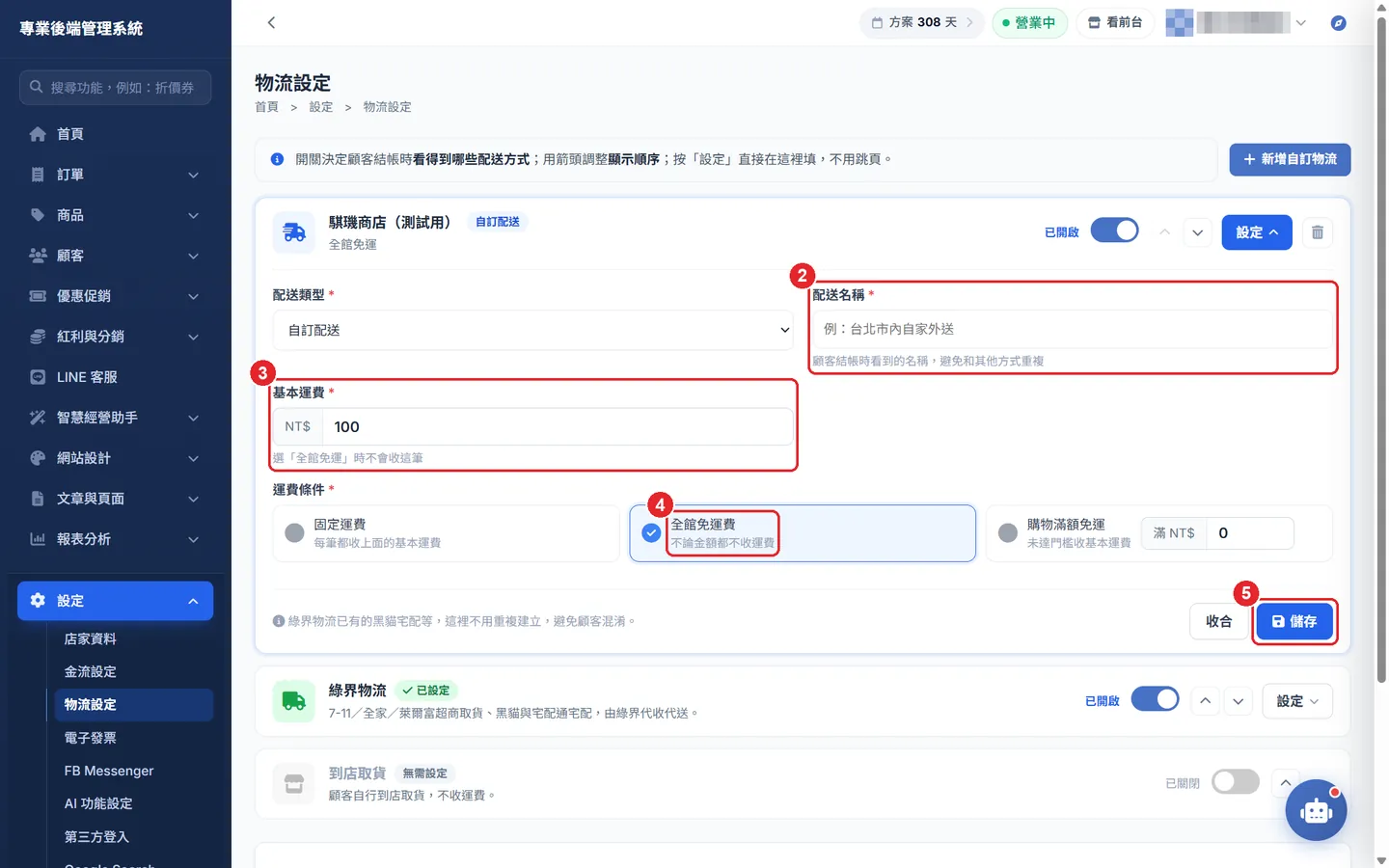Open 方案 308 天 plan pill

[922, 22]
